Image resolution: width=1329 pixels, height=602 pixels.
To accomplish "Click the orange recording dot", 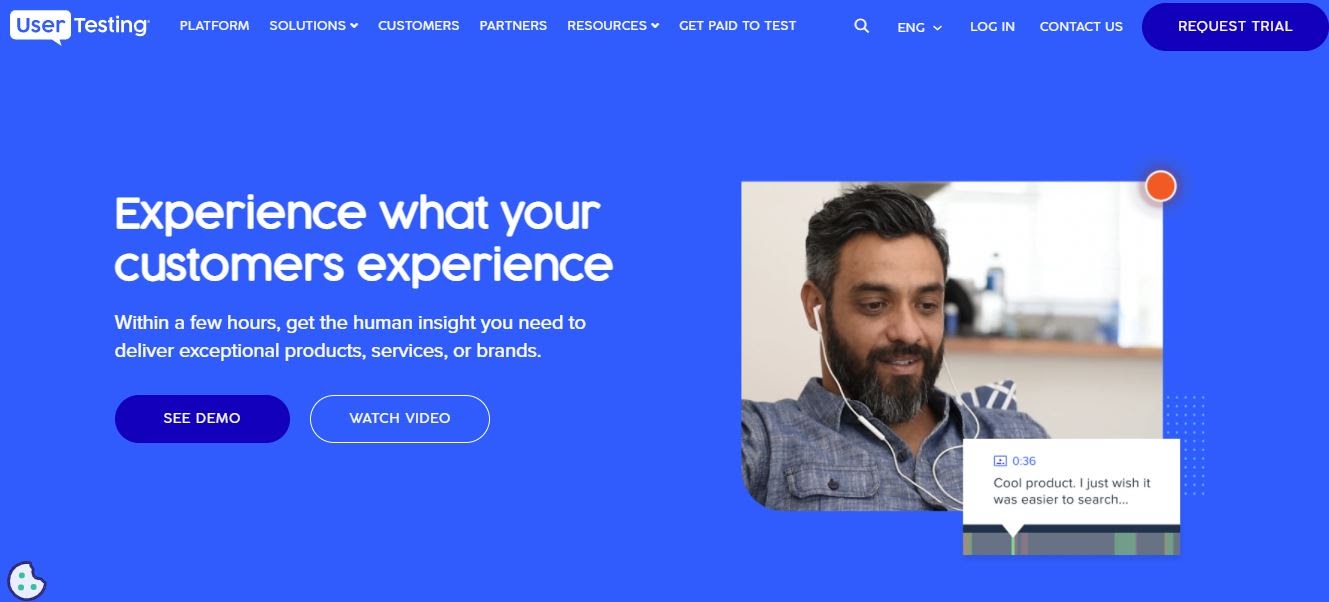I will (1160, 186).
